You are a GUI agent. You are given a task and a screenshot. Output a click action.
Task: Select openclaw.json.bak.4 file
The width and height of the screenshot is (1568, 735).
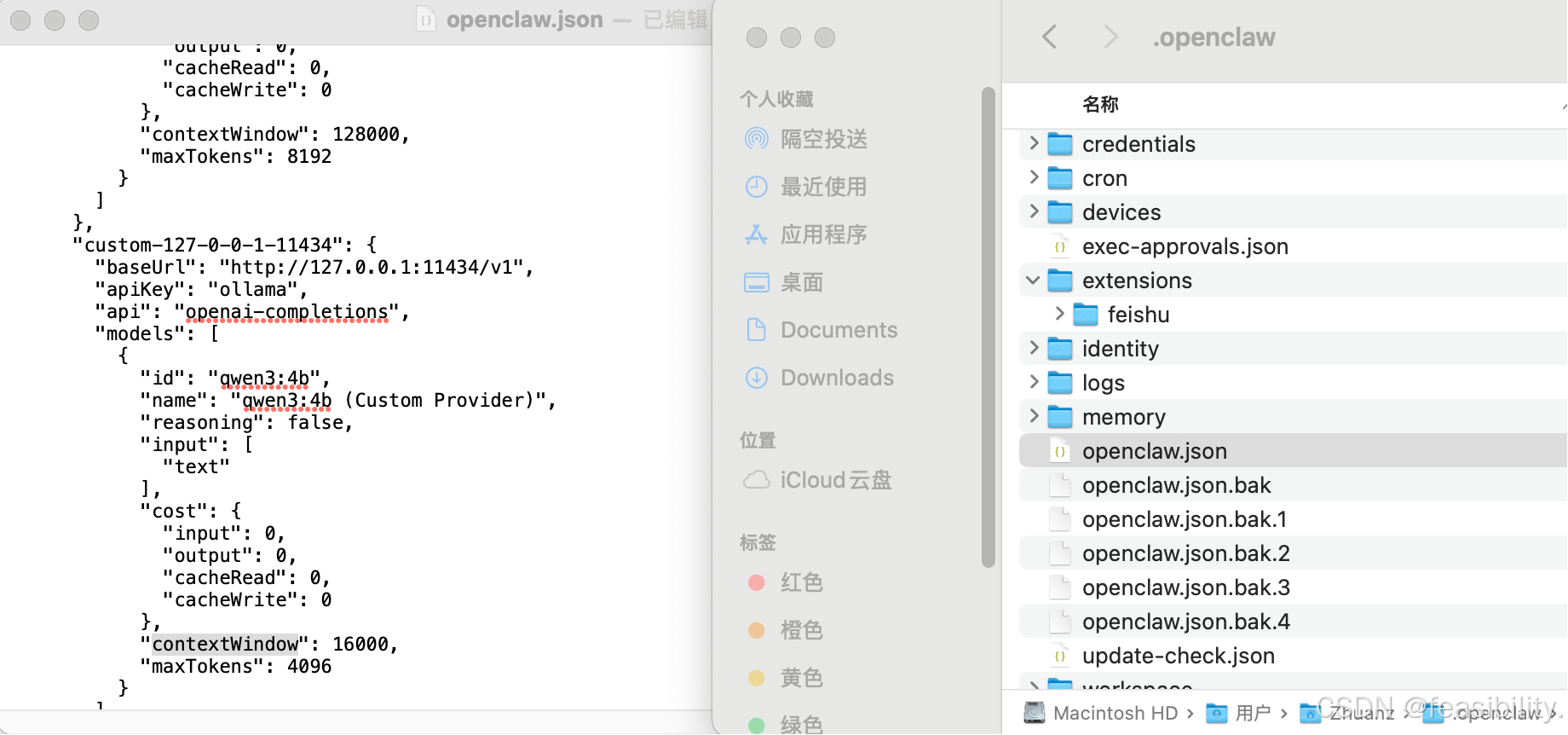pyautogui.click(x=1186, y=622)
